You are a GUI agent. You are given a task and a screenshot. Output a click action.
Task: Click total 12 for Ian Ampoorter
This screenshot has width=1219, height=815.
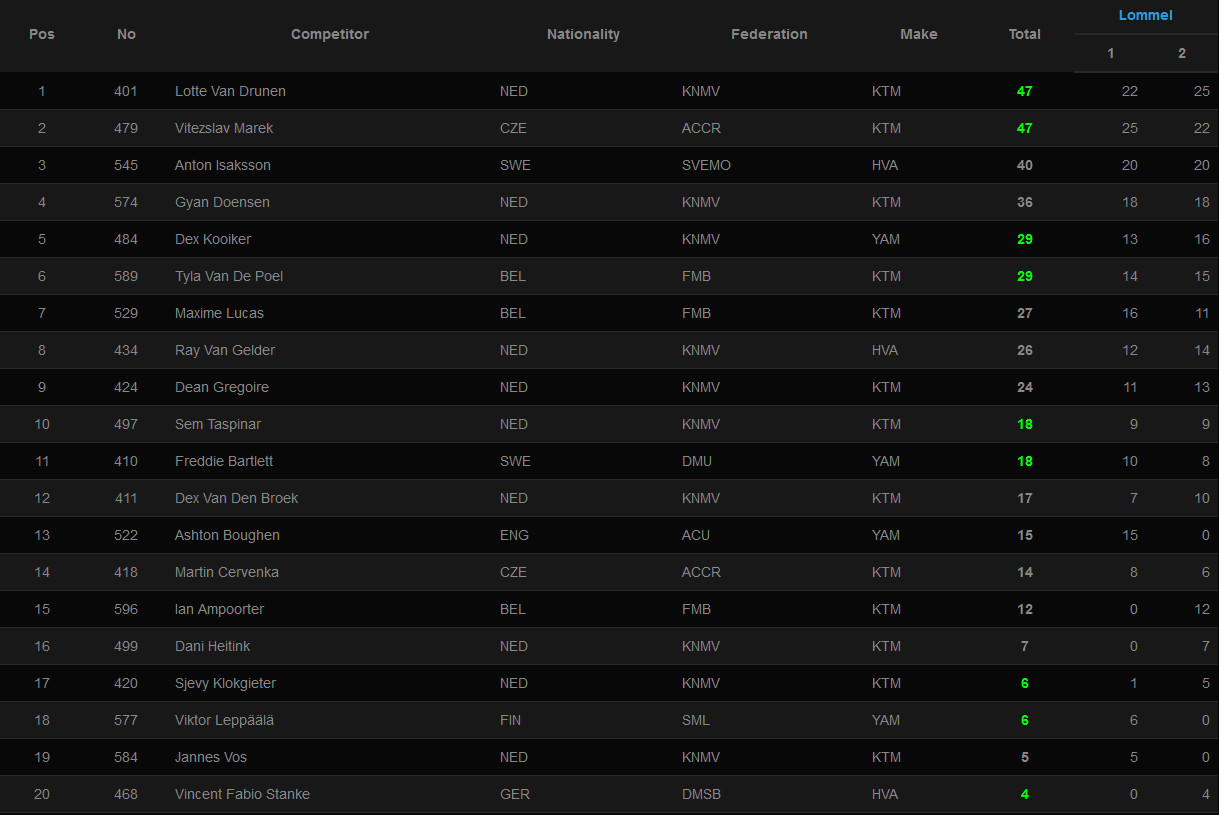pyautogui.click(x=1025, y=609)
